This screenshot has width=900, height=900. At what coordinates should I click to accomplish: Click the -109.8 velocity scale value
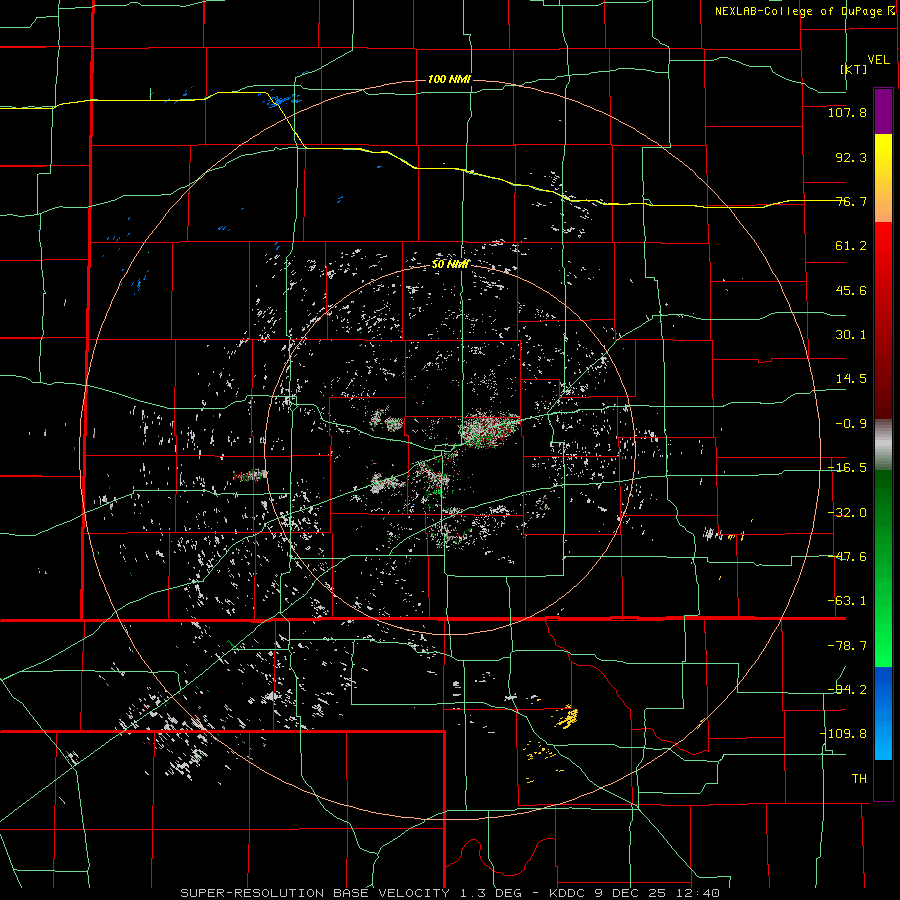(x=843, y=734)
